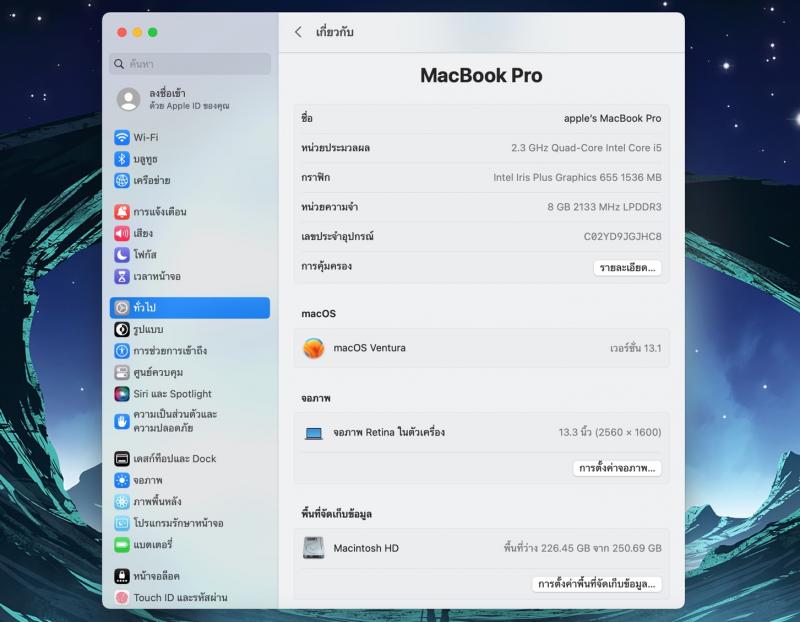The height and width of the screenshot is (622, 800).
Task: Select the Battery icon
Action: pos(122,545)
